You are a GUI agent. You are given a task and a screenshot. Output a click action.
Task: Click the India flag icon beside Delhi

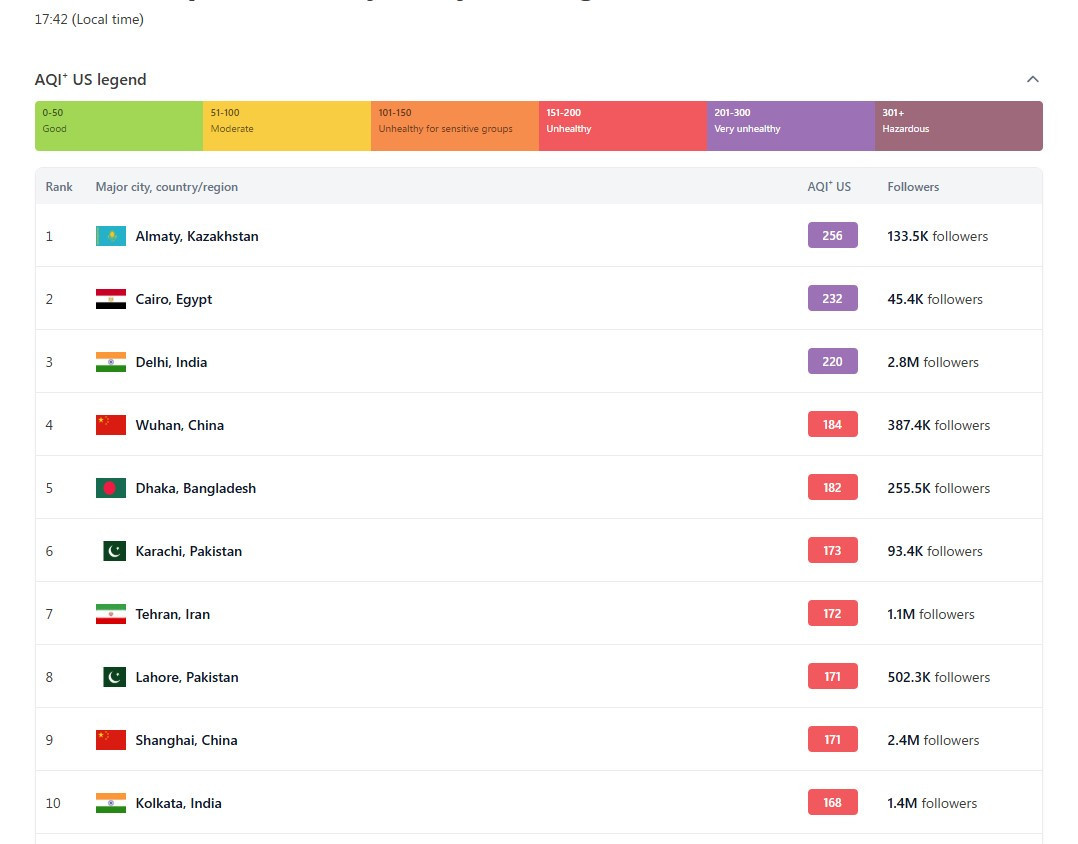[111, 362]
